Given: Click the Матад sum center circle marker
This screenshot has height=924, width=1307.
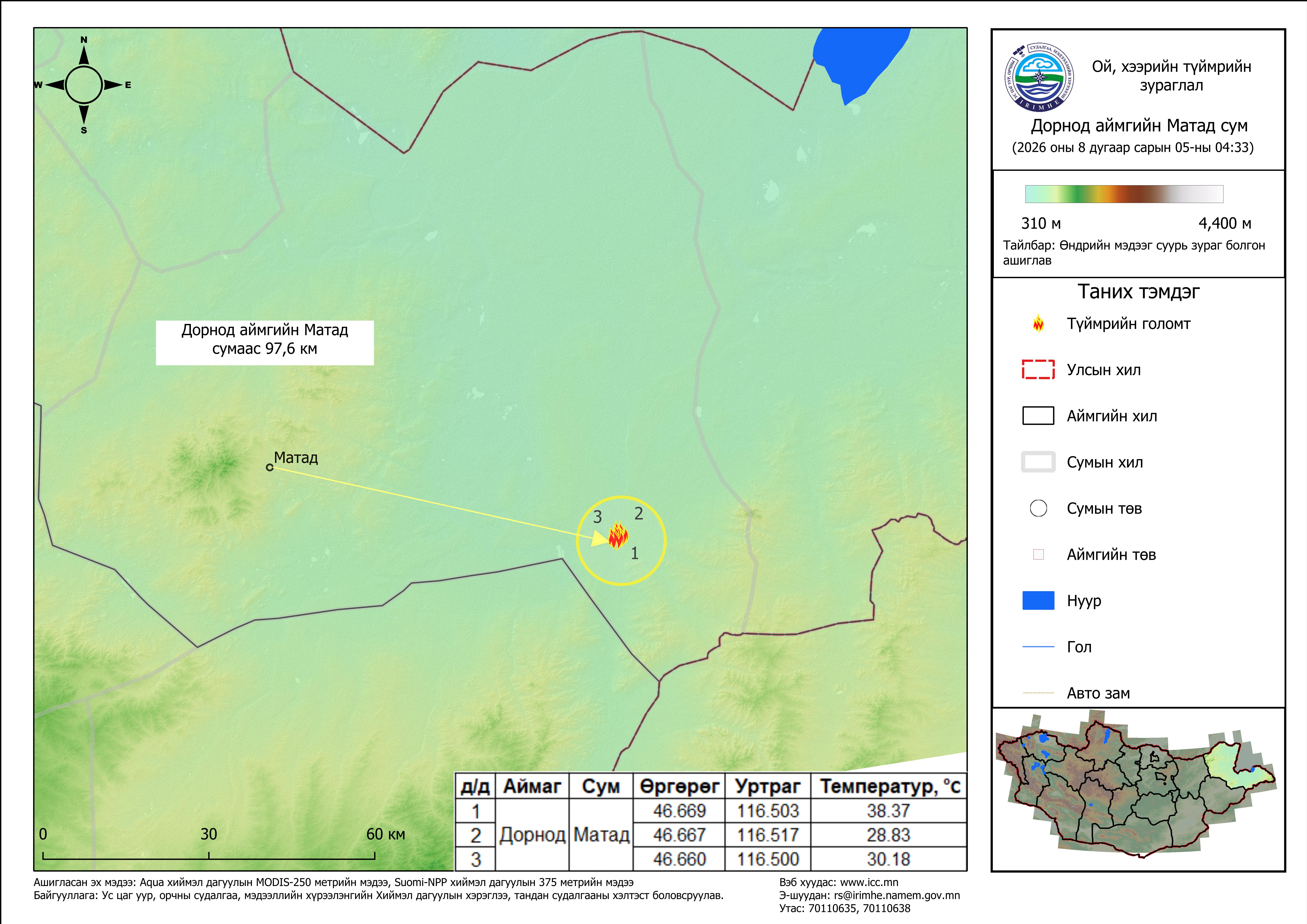Looking at the screenshot, I should click(270, 467).
